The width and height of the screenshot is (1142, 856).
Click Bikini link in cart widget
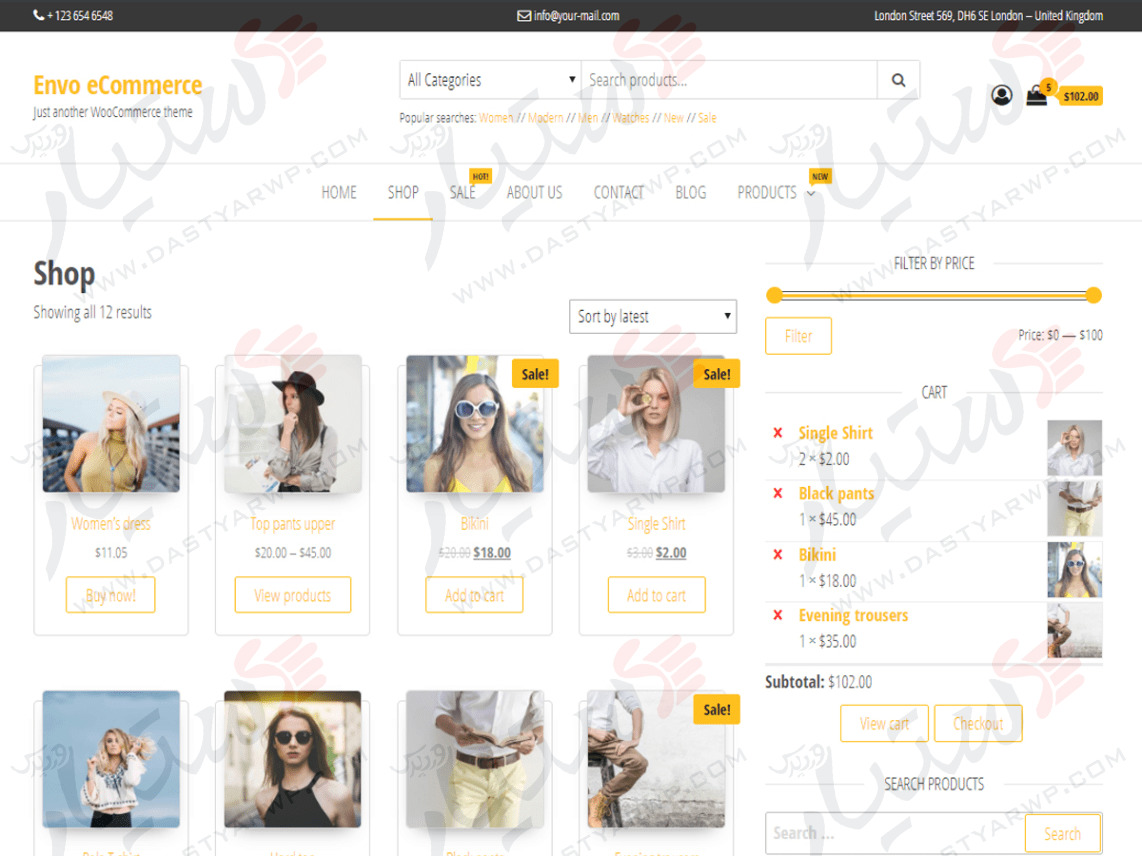817,554
